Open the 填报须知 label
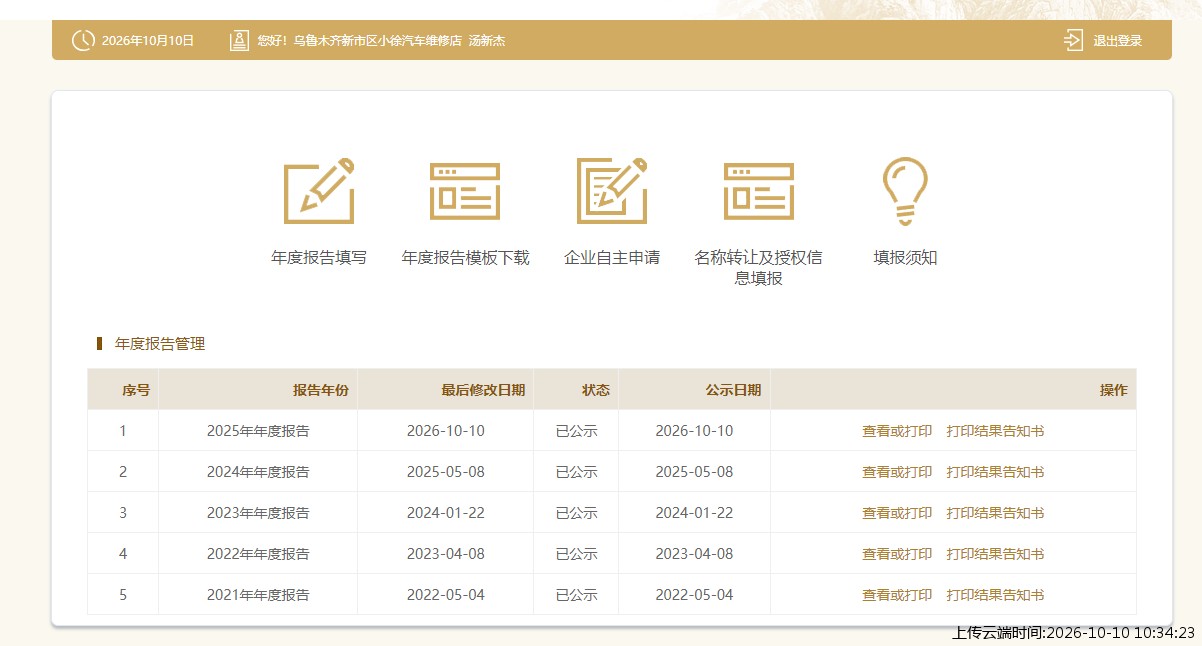Viewport: 1202px width, 646px height. coord(905,258)
